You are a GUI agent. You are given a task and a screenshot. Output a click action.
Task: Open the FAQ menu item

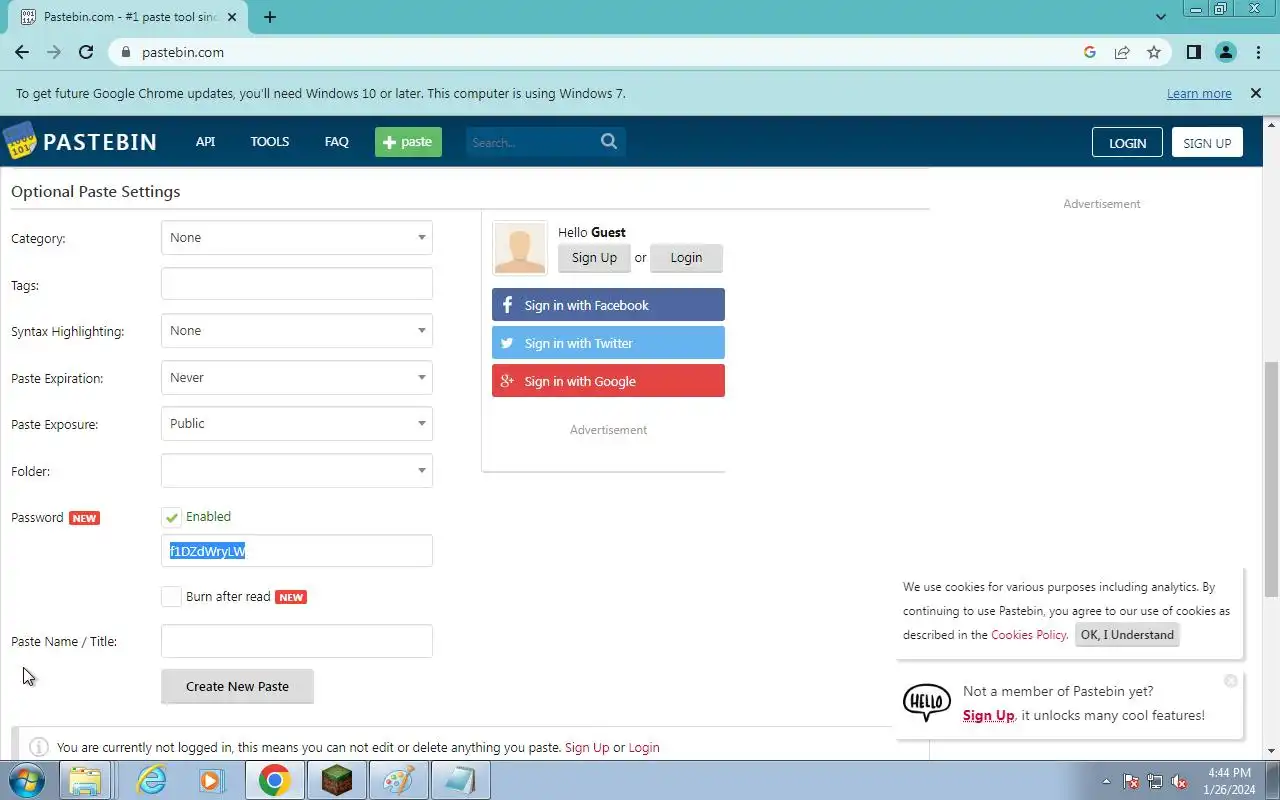(337, 141)
